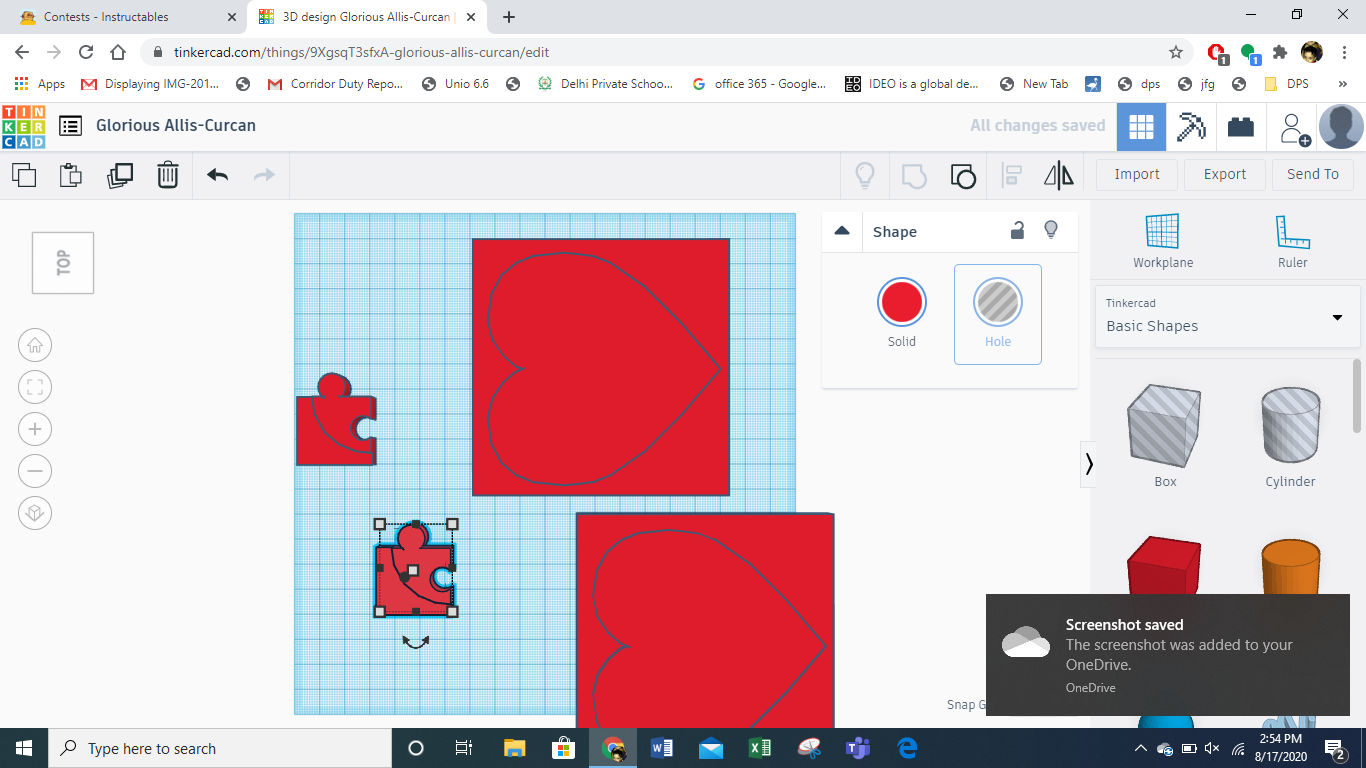1366x768 pixels.
Task: Open a new browser tab
Action: 509,17
